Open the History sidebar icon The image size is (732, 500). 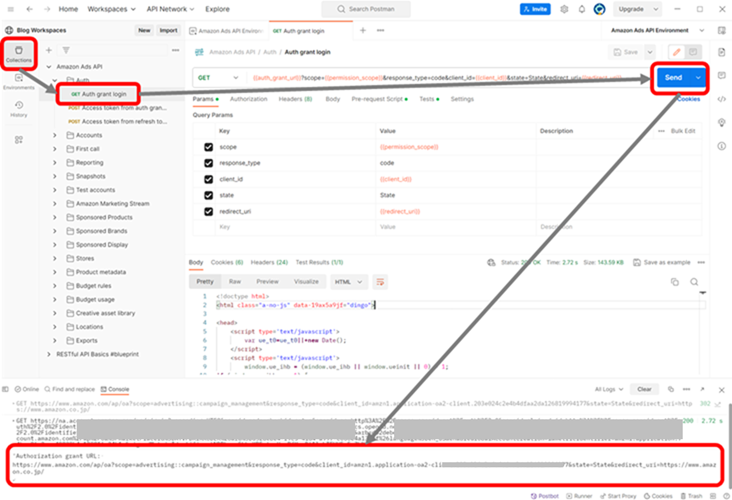(19, 108)
